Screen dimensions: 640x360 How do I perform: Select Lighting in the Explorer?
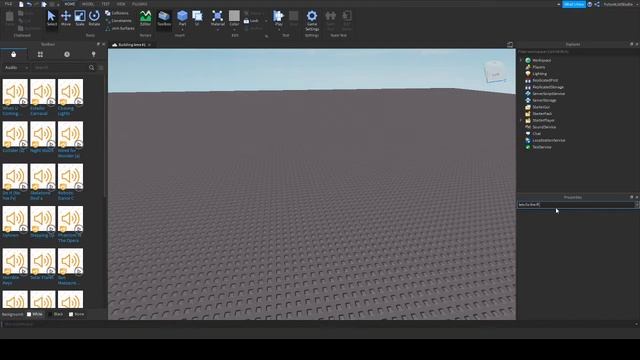pos(539,74)
